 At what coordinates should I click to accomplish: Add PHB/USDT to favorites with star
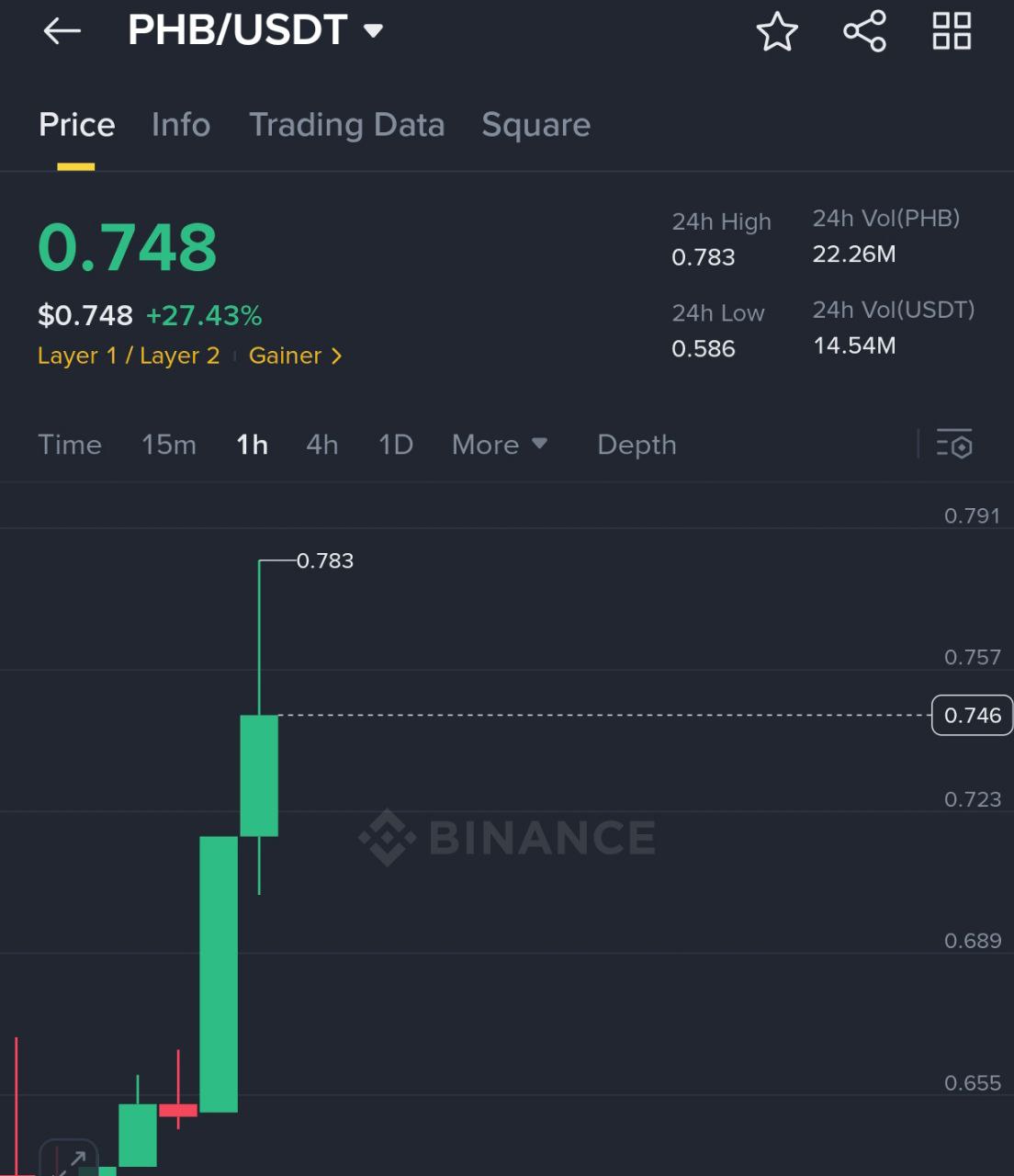pyautogui.click(x=777, y=31)
